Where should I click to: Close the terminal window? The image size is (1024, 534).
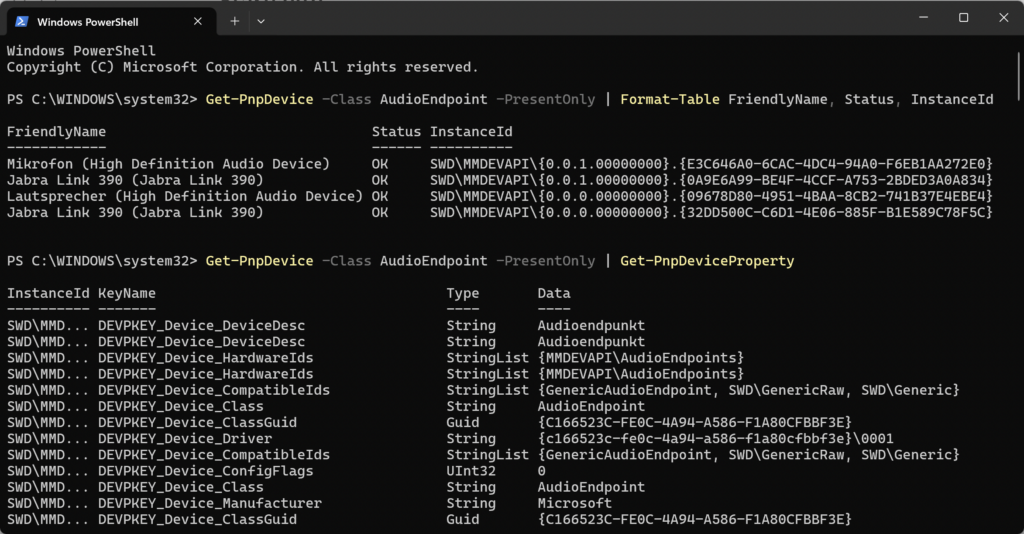(1004, 18)
